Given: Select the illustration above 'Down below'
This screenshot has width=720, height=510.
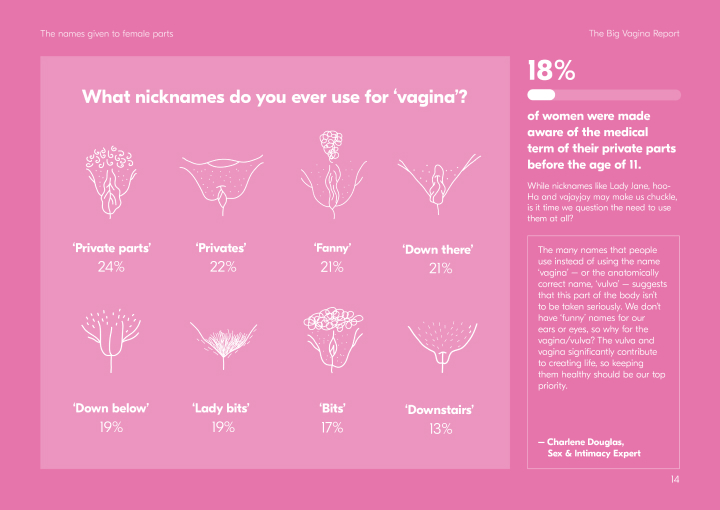Looking at the screenshot, I should point(111,340).
